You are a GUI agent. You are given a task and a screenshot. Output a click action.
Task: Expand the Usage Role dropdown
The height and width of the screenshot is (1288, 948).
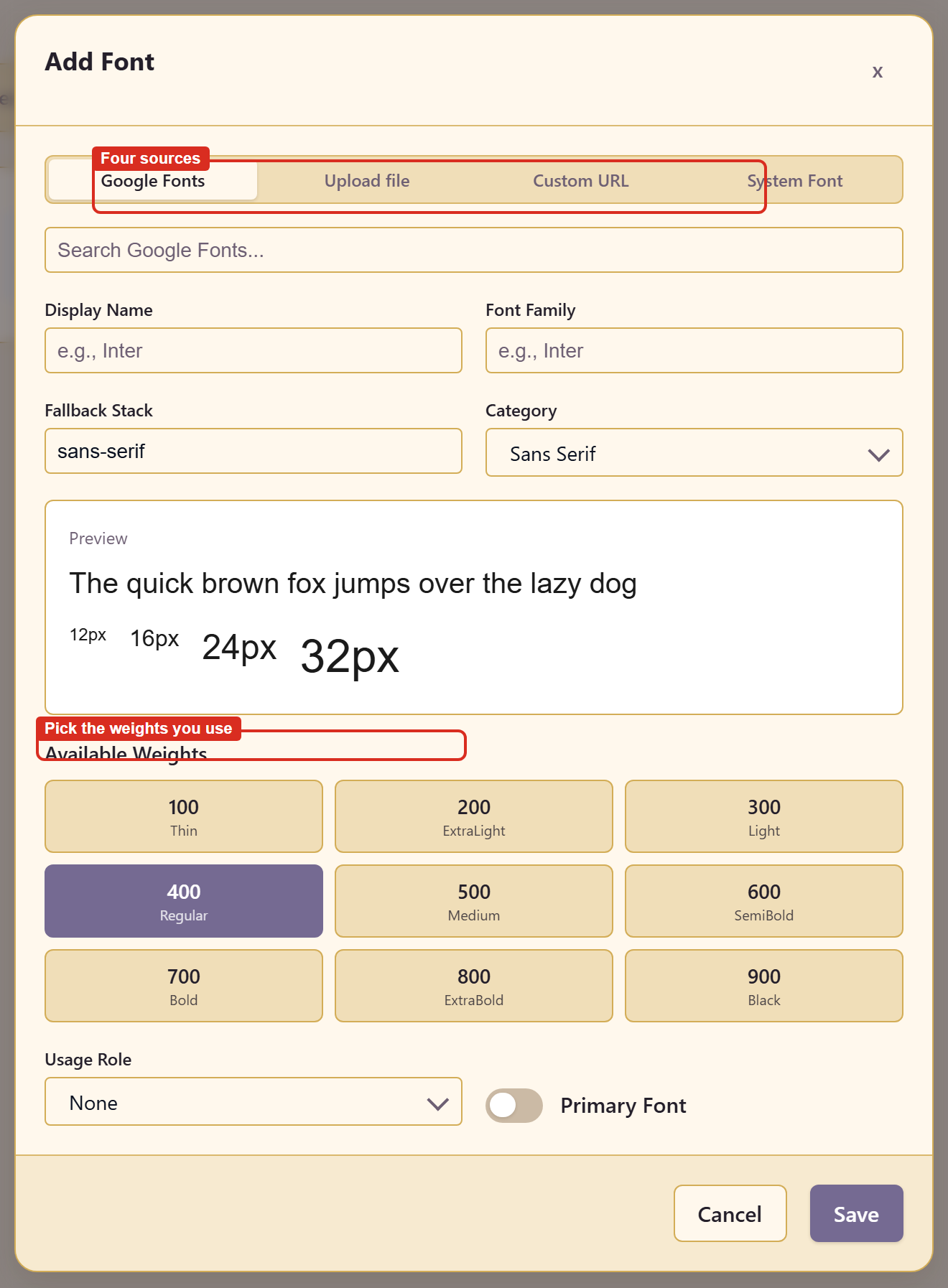pyautogui.click(x=254, y=1101)
